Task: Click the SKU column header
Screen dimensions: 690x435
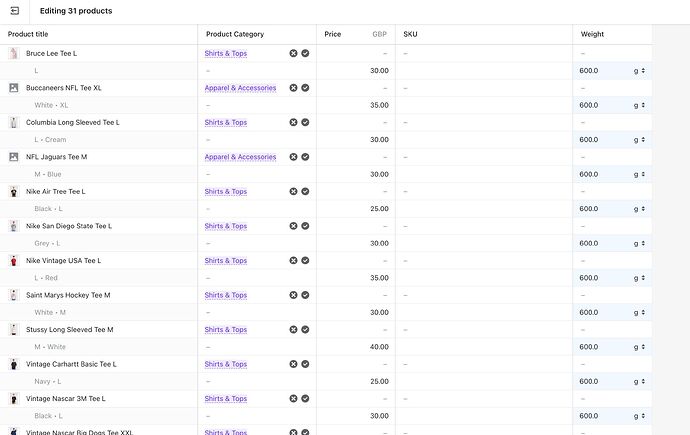Action: (410, 34)
